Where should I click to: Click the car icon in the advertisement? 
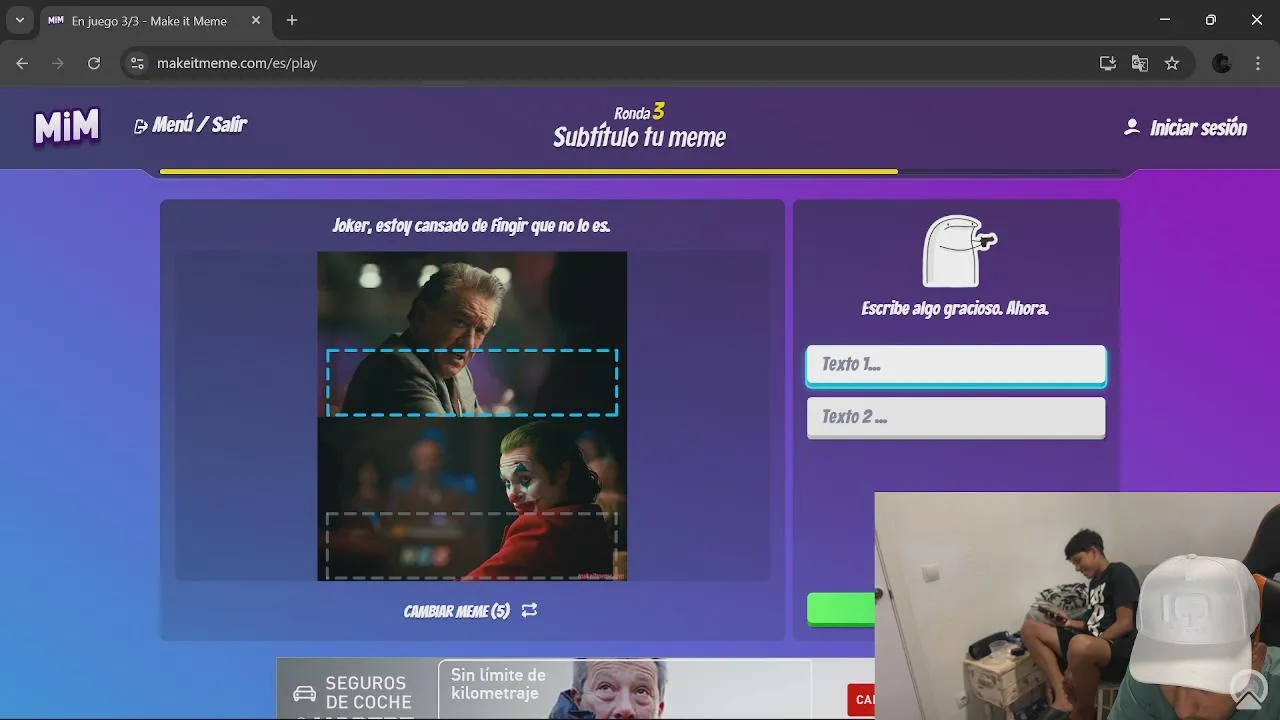(x=304, y=693)
